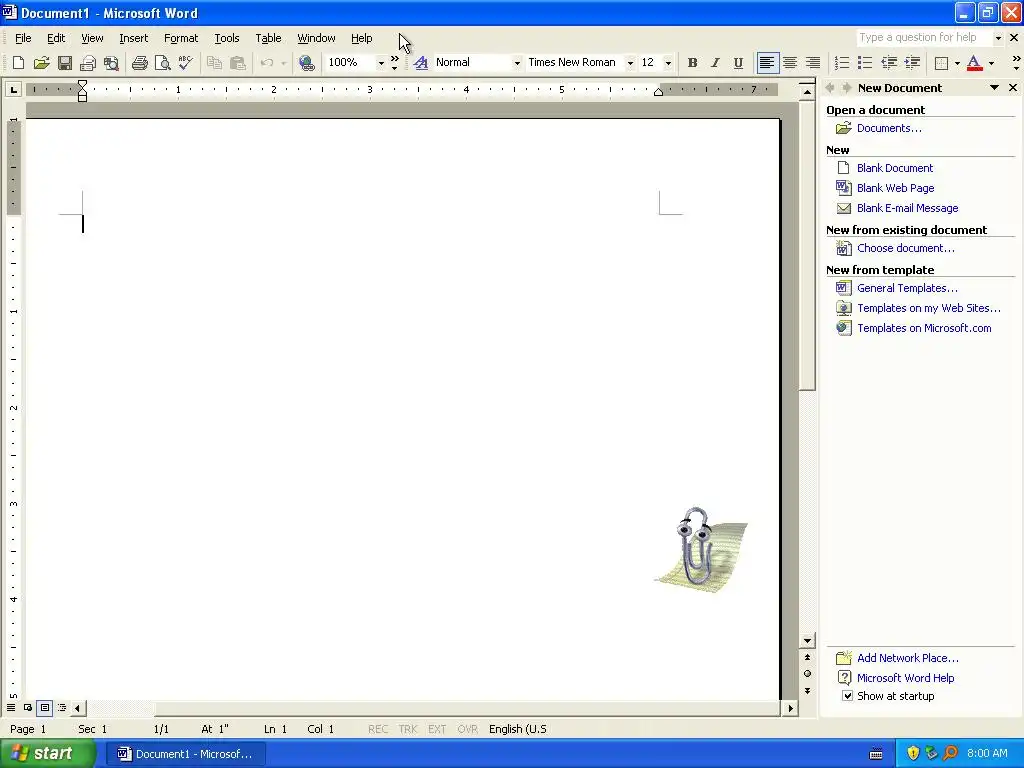Image resolution: width=1024 pixels, height=768 pixels.
Task: Open the Styles and Formatting pane icon
Action: pyautogui.click(x=421, y=63)
